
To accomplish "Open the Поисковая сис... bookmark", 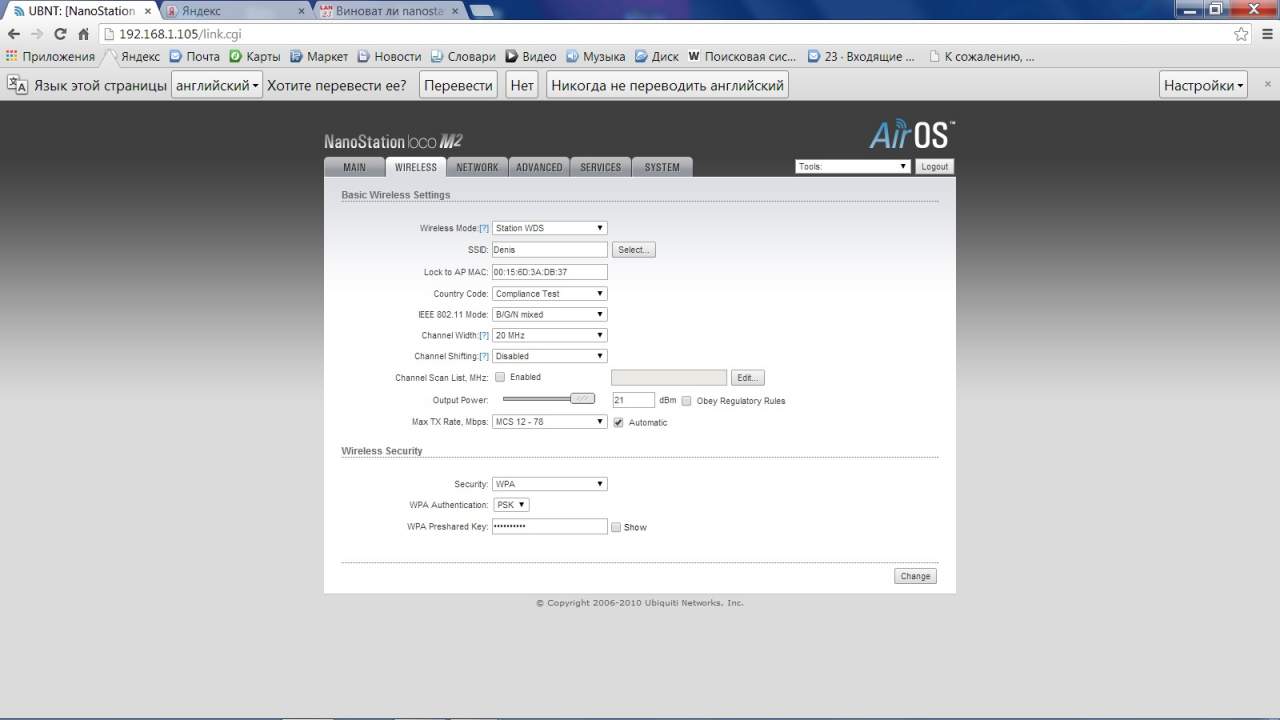I will tap(743, 57).
